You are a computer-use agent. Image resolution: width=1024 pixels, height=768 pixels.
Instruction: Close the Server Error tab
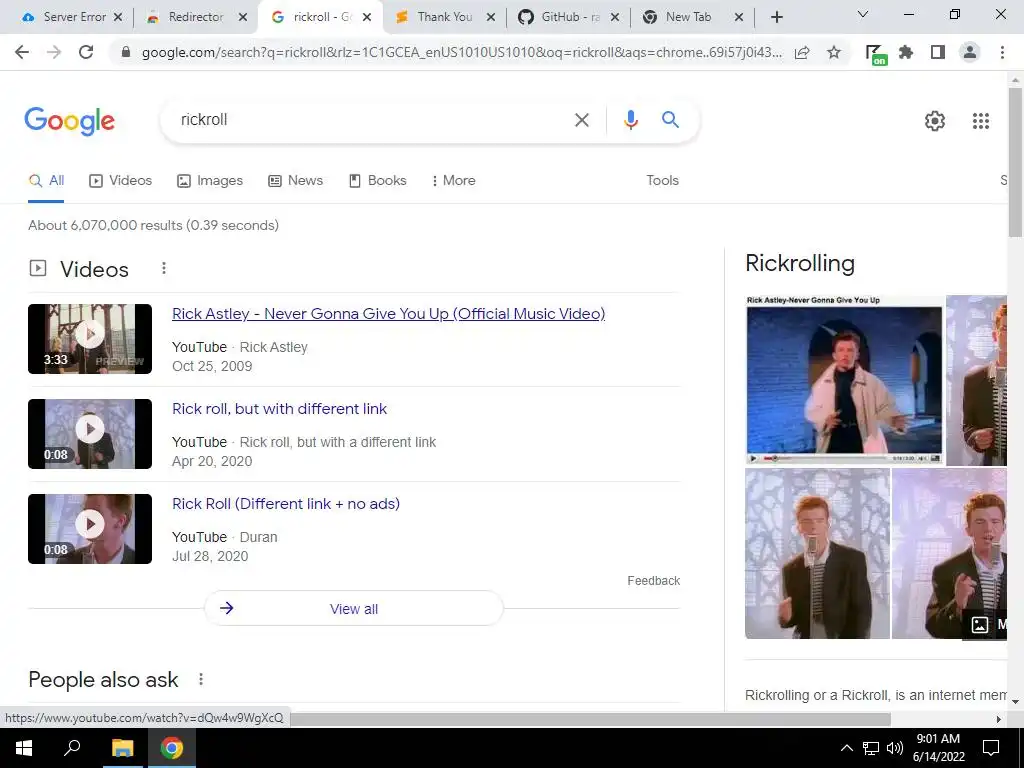pos(118,18)
